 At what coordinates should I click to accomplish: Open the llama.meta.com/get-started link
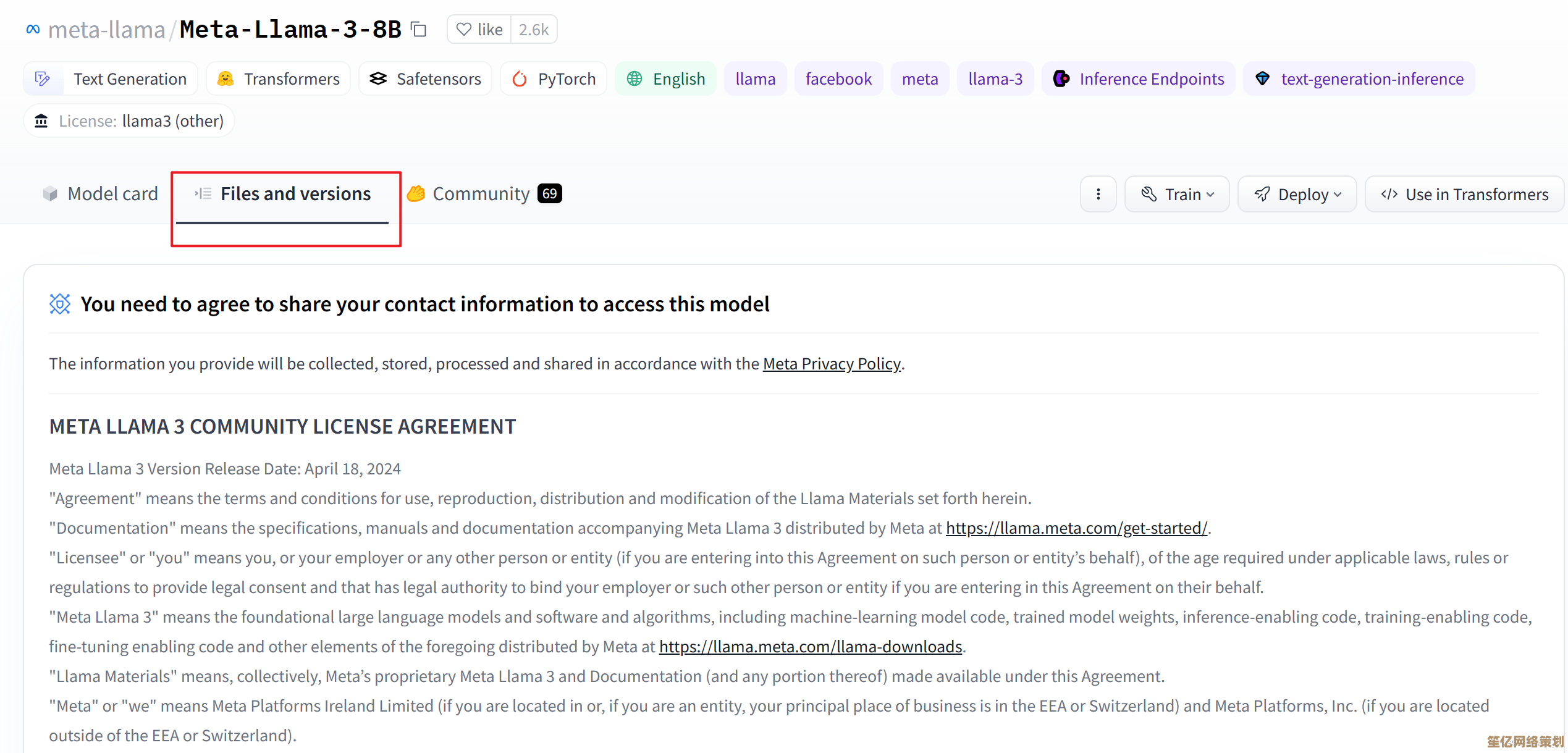[x=1076, y=528]
